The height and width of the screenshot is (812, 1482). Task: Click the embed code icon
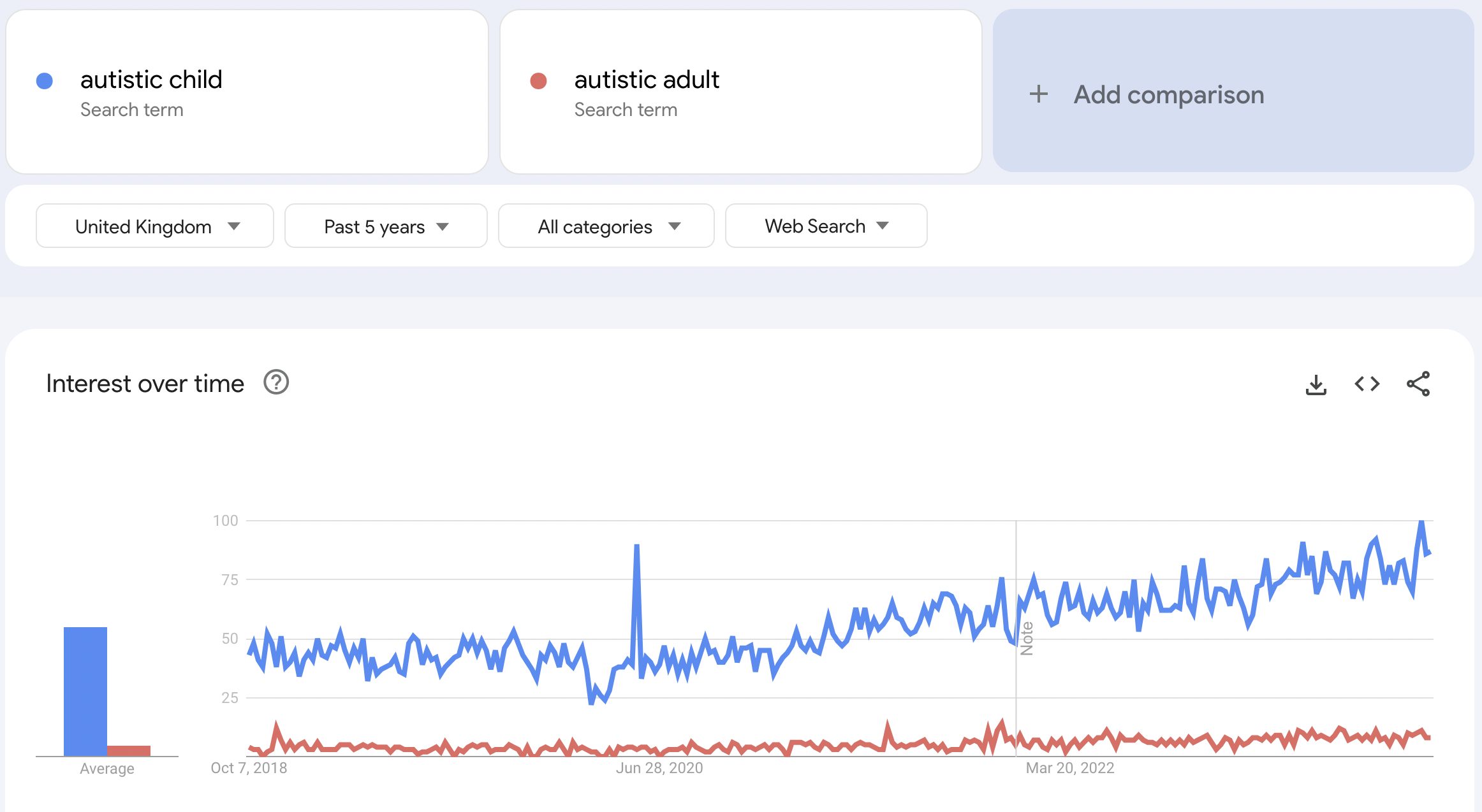[1367, 384]
